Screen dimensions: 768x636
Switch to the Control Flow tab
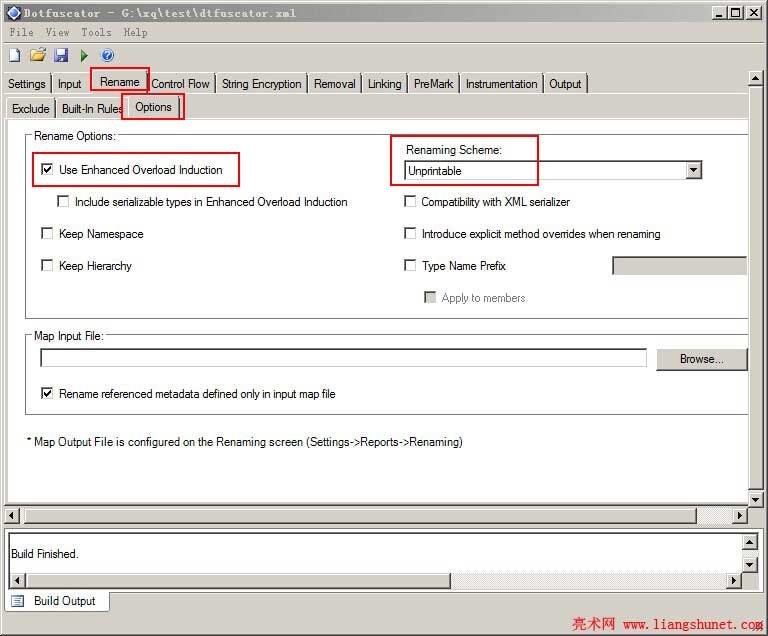click(x=180, y=84)
